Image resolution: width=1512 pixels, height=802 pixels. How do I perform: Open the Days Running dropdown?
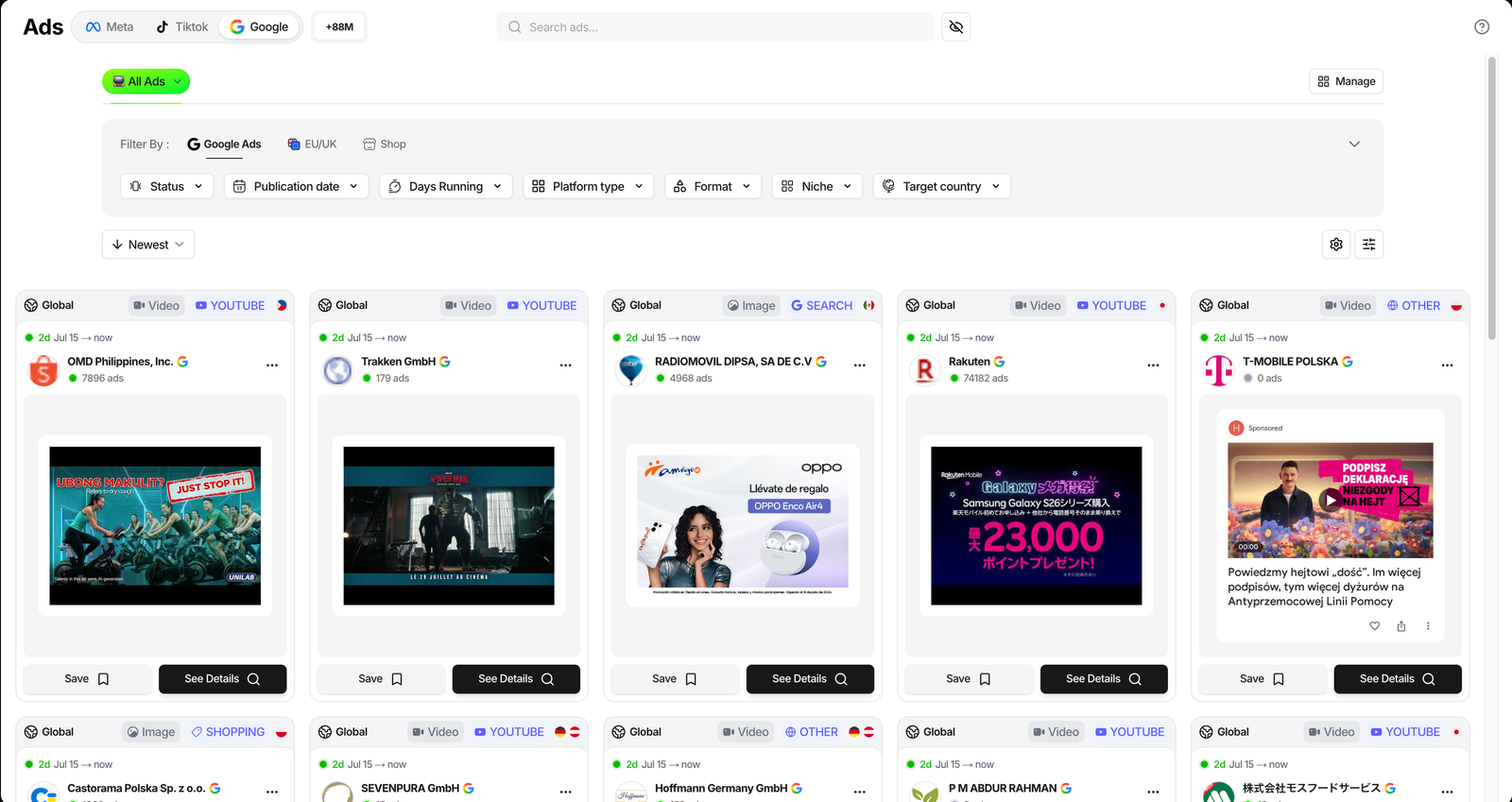446,186
